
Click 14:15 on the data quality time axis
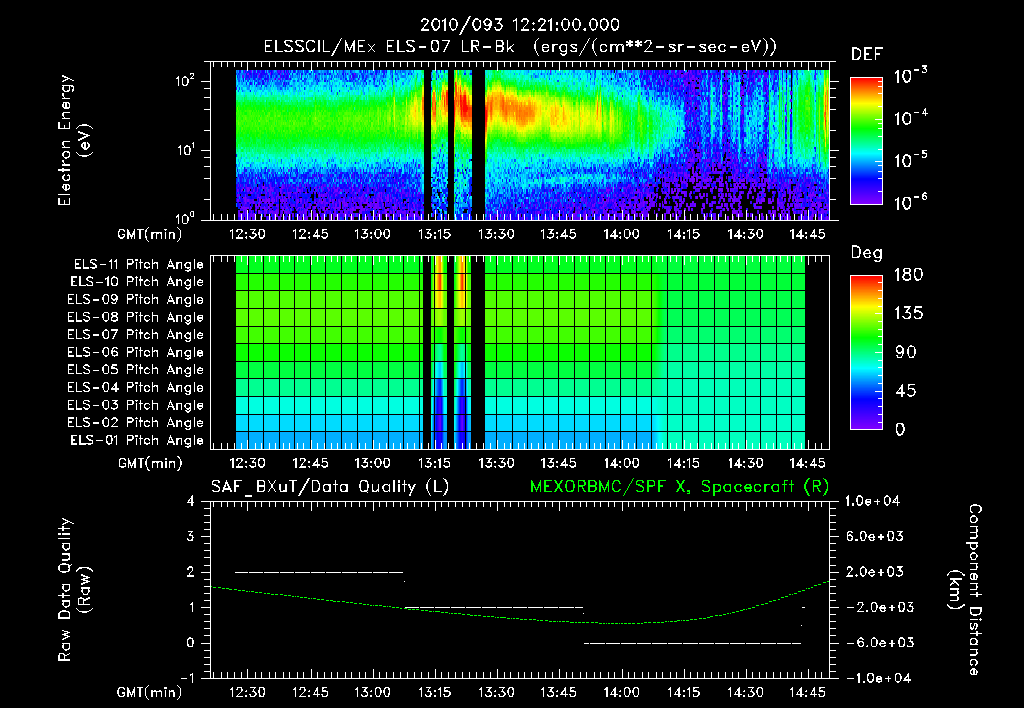pos(683,692)
